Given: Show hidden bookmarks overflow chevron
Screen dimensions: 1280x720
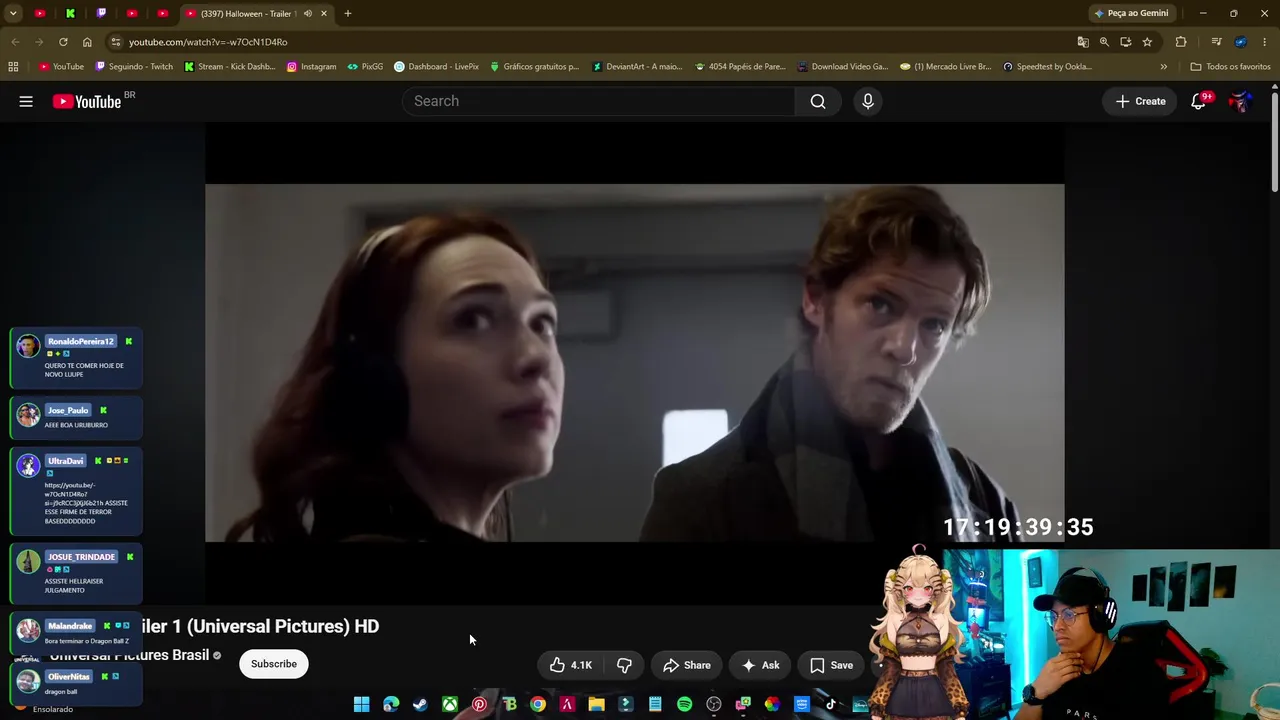Looking at the screenshot, I should (x=1163, y=67).
